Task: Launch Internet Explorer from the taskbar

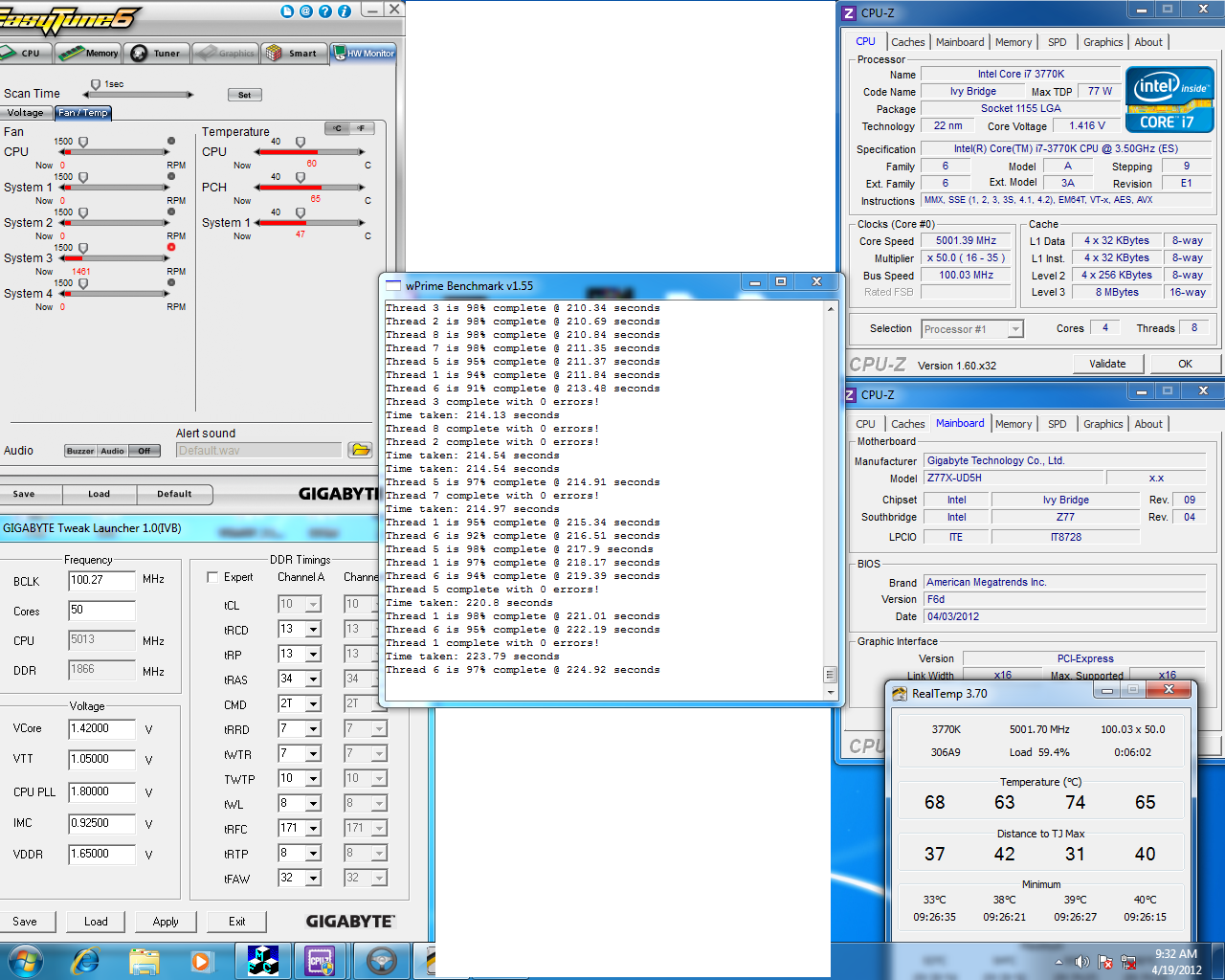Action: tap(86, 960)
